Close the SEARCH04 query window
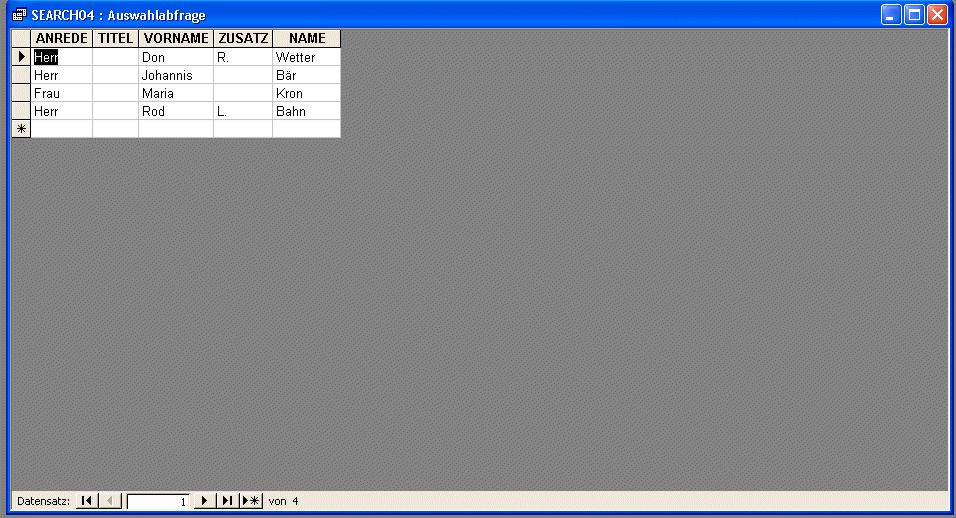 coord(937,15)
